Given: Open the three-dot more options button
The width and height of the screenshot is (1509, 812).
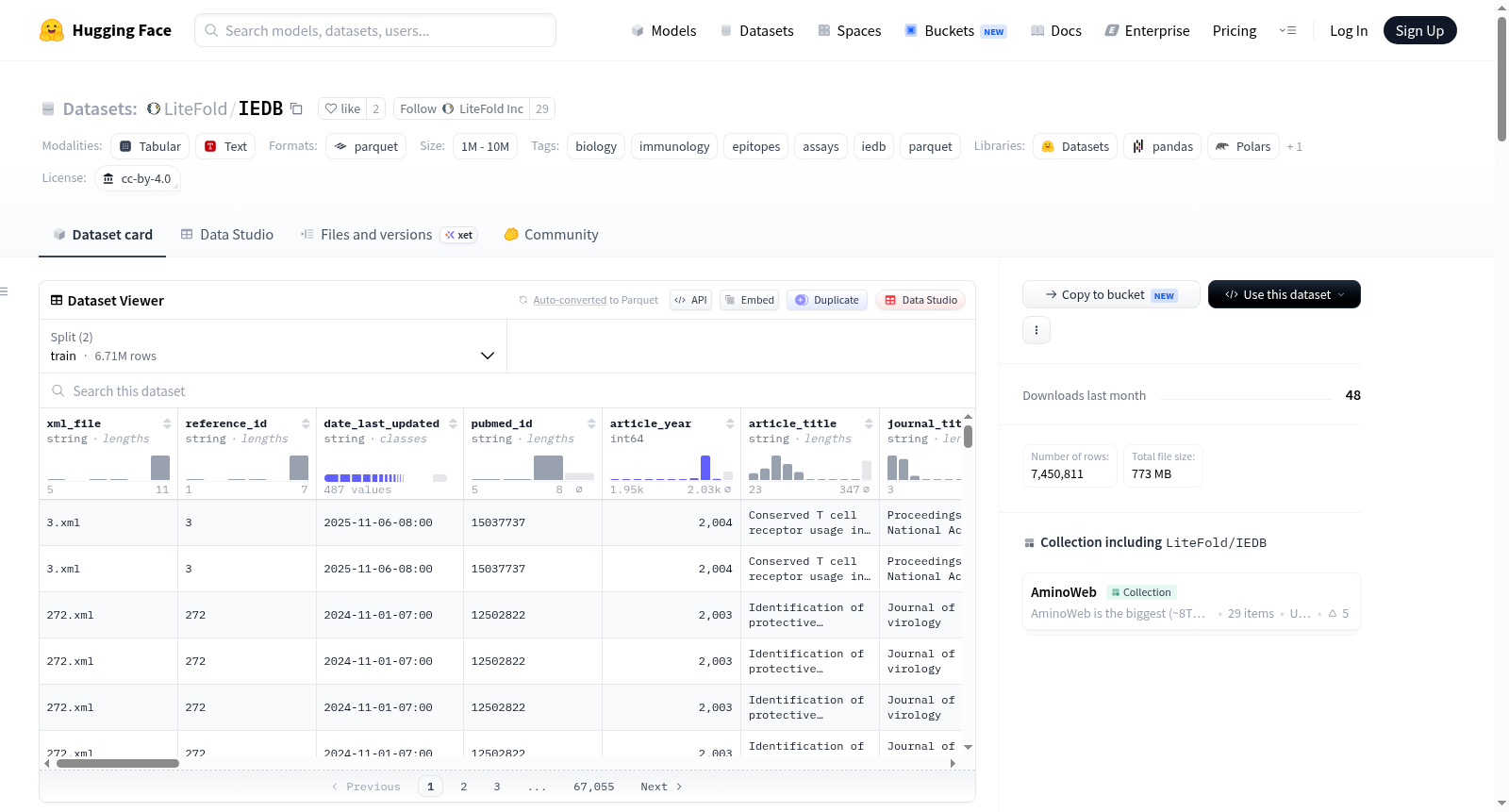Looking at the screenshot, I should coord(1036,330).
